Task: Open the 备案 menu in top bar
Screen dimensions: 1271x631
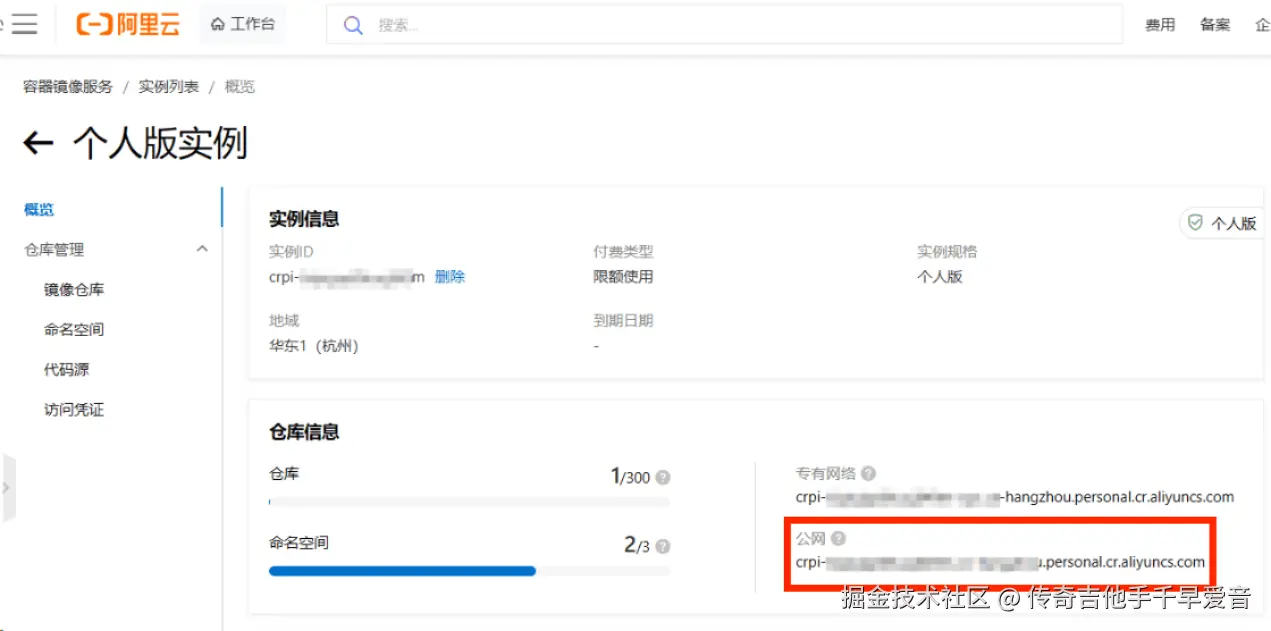Action: (1215, 25)
